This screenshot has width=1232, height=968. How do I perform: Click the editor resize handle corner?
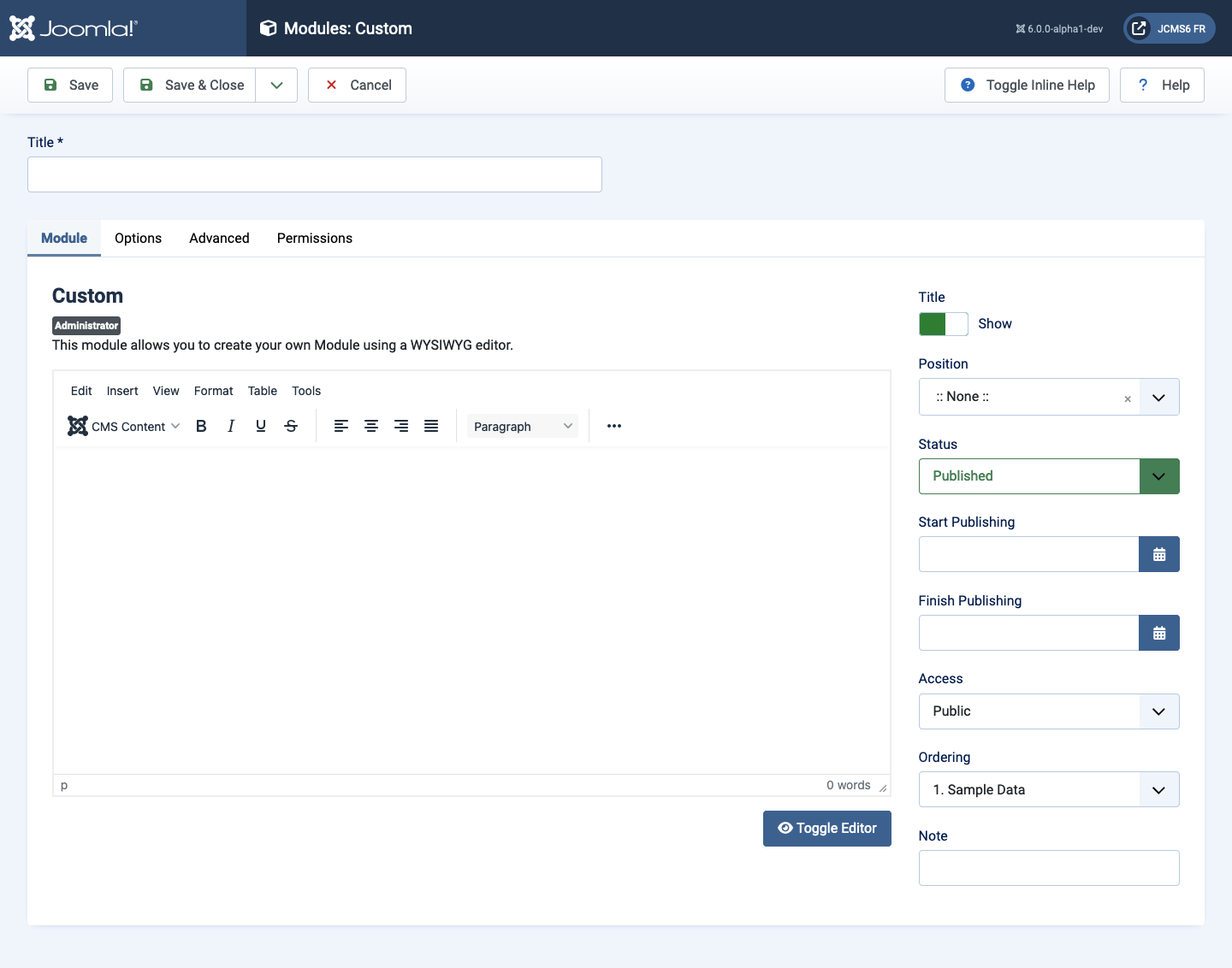coord(883,788)
